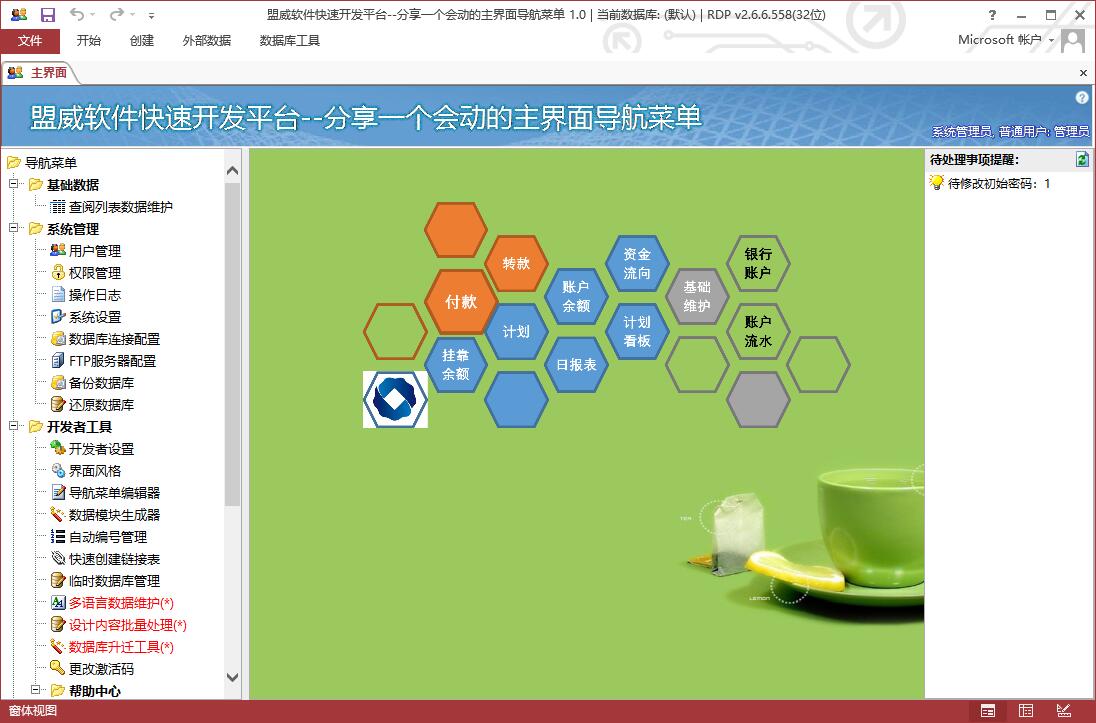The image size is (1096, 723).
Task: Click the 权限管理 lock icon
Action: (58, 273)
